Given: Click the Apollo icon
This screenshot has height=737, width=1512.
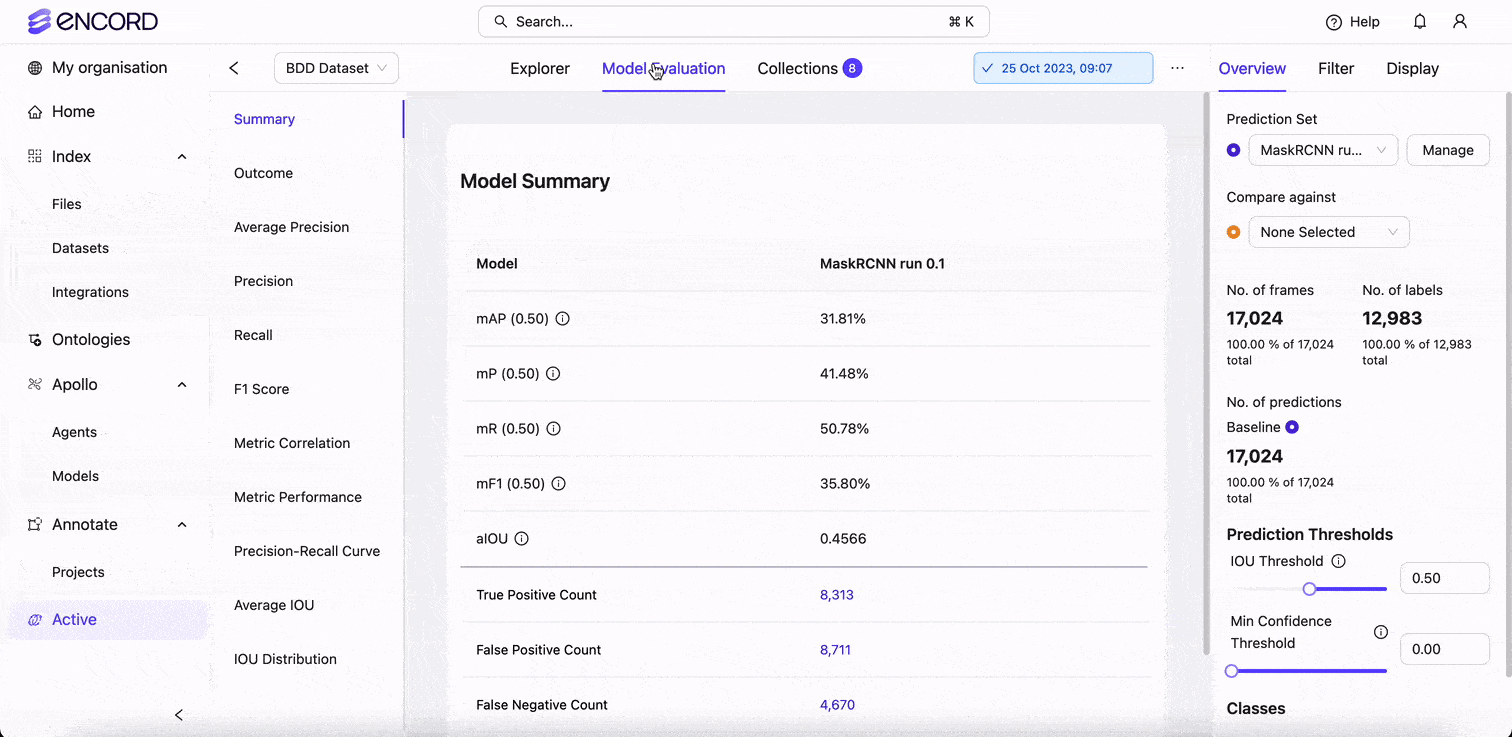Looking at the screenshot, I should pos(35,384).
